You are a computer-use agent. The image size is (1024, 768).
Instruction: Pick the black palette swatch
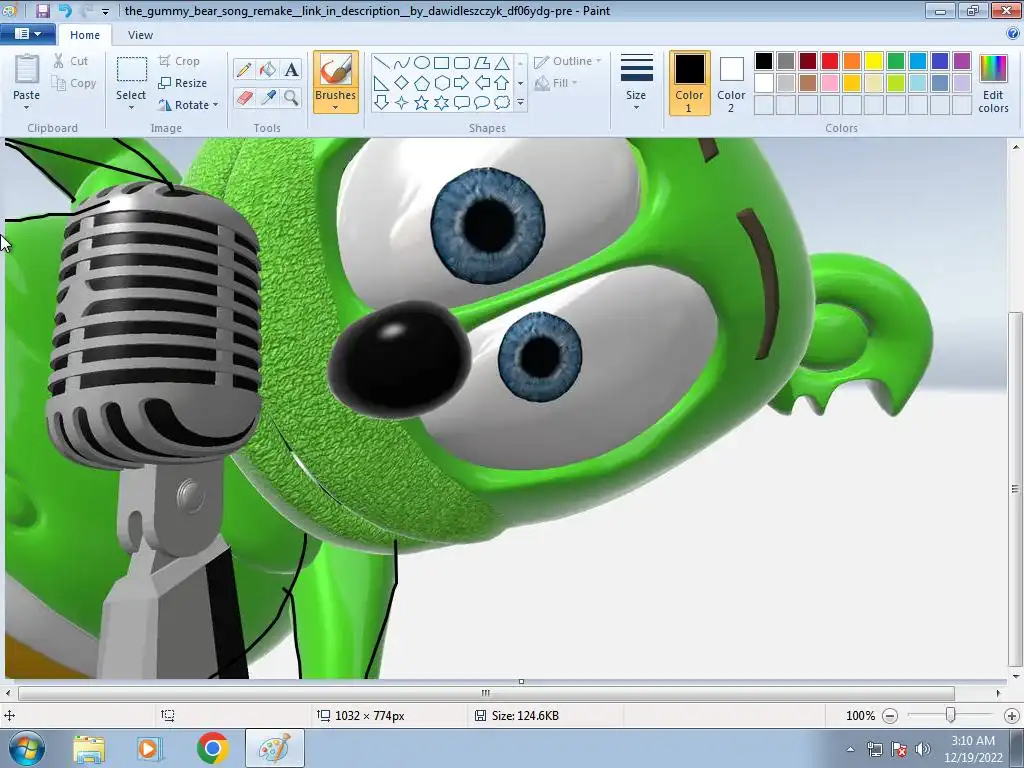[763, 61]
